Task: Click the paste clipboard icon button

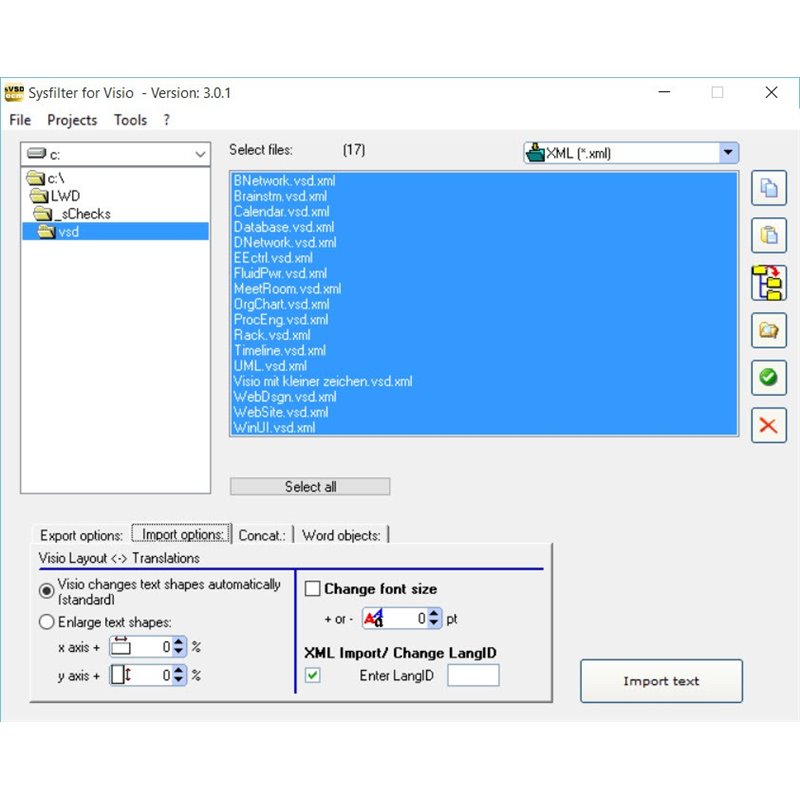Action: click(768, 235)
